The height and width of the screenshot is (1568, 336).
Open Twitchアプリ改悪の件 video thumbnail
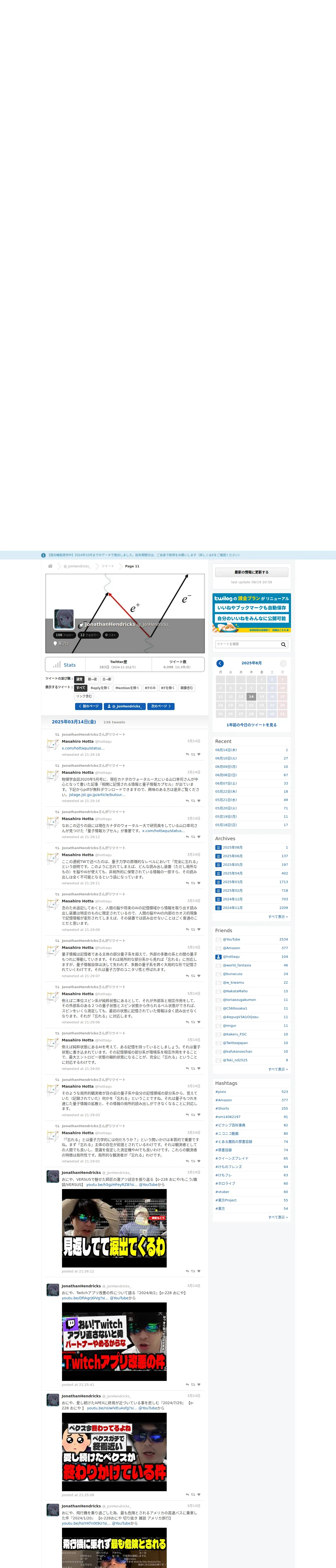pos(114,1342)
